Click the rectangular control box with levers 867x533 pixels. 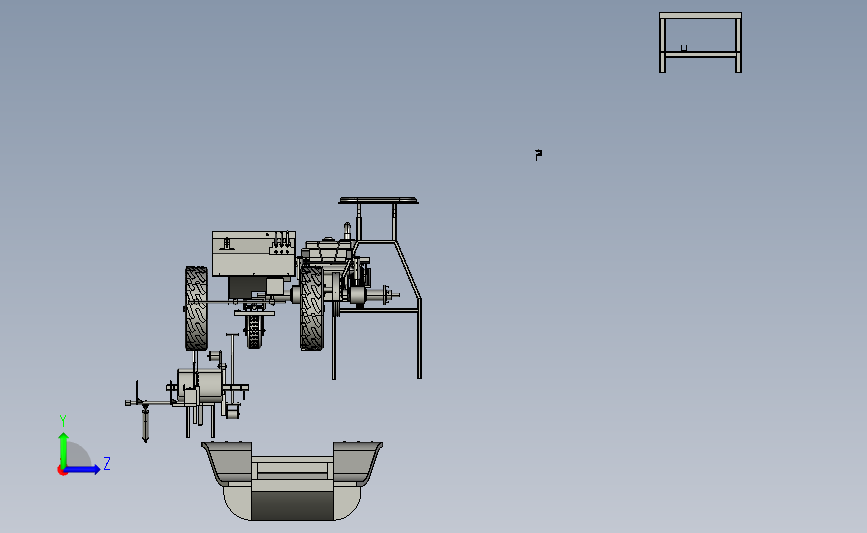[254, 254]
